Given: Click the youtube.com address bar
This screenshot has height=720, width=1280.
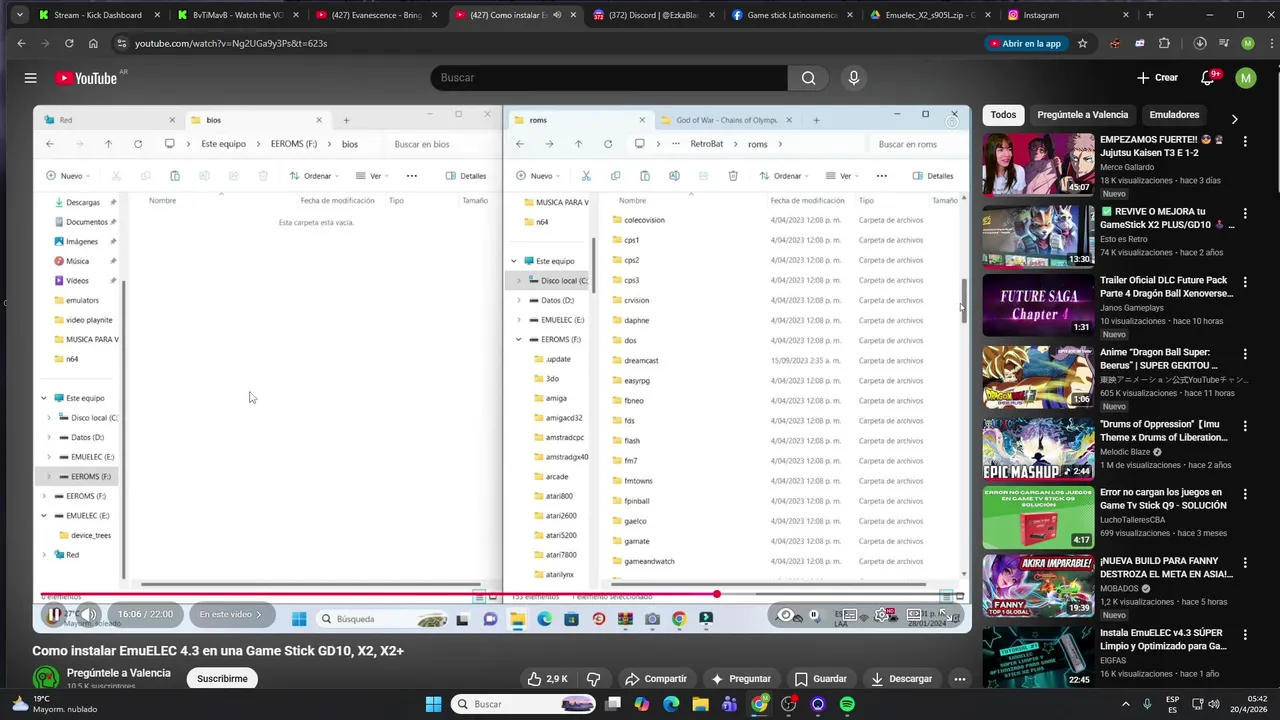Looking at the screenshot, I should (545, 43).
